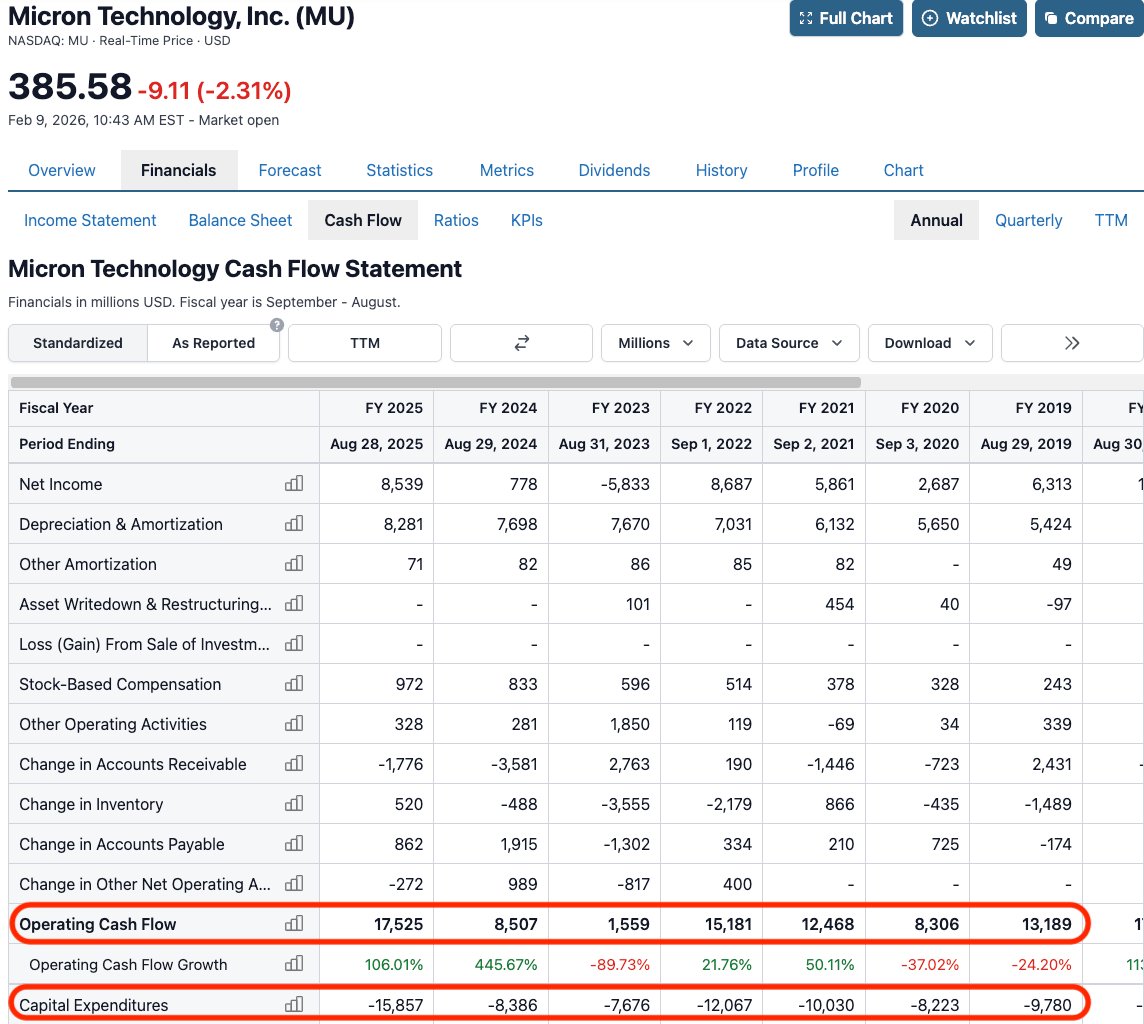
Task: Open the chart icon beside Depreciation & Amortization
Action: 293,523
